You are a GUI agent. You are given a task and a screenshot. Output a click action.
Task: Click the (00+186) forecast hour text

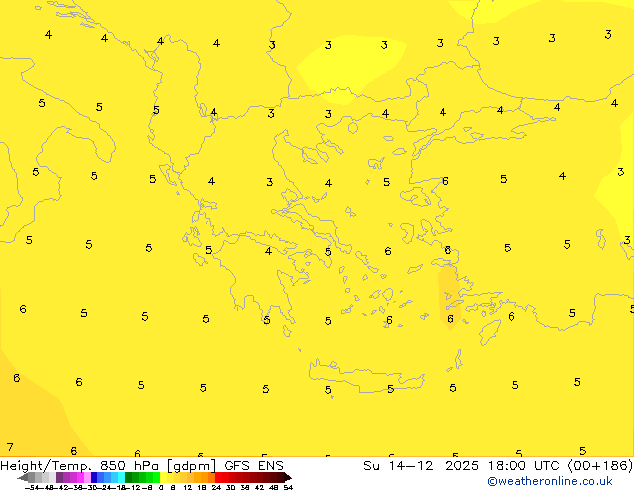tap(600, 466)
